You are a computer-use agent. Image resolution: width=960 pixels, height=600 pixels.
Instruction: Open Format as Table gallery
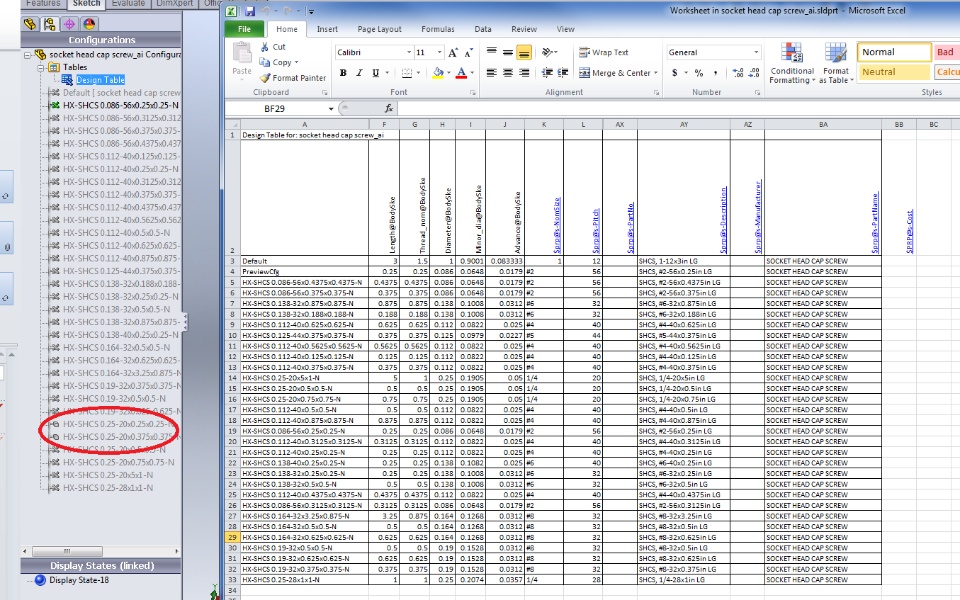pos(836,63)
